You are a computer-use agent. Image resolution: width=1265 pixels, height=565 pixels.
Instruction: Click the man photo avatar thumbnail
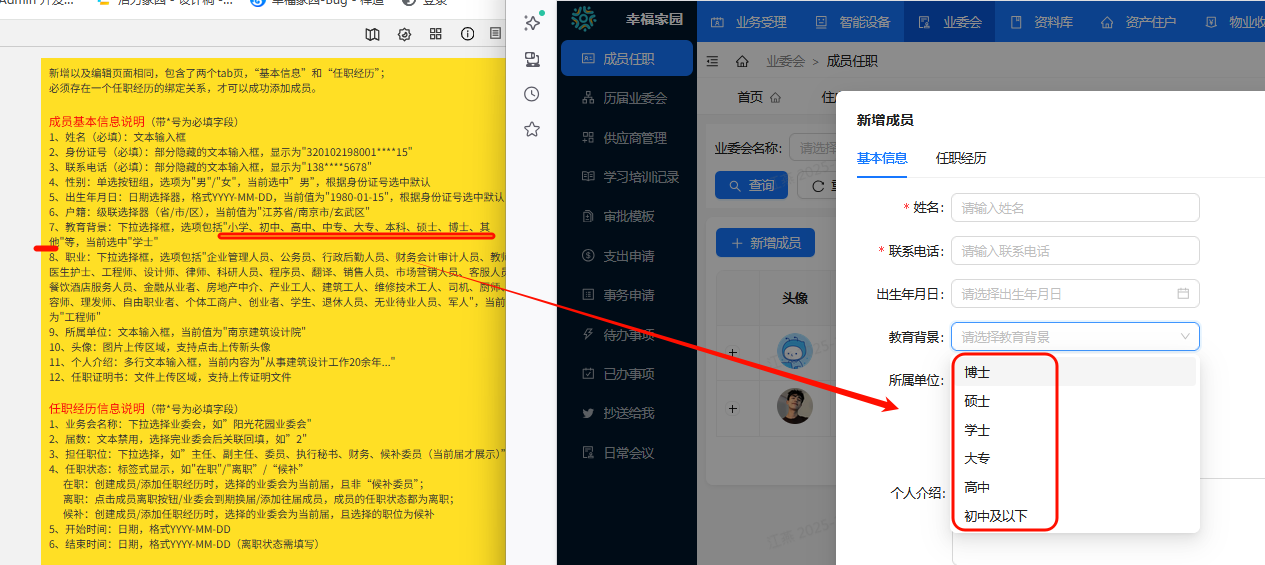coord(795,406)
